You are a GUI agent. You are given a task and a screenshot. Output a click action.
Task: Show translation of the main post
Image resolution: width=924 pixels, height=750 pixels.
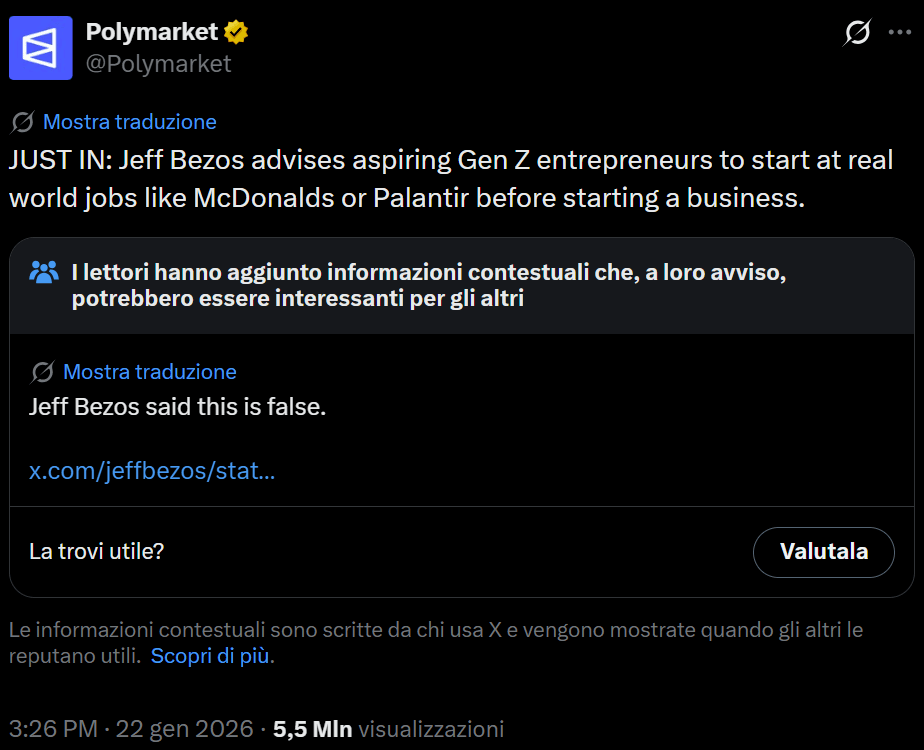point(129,122)
